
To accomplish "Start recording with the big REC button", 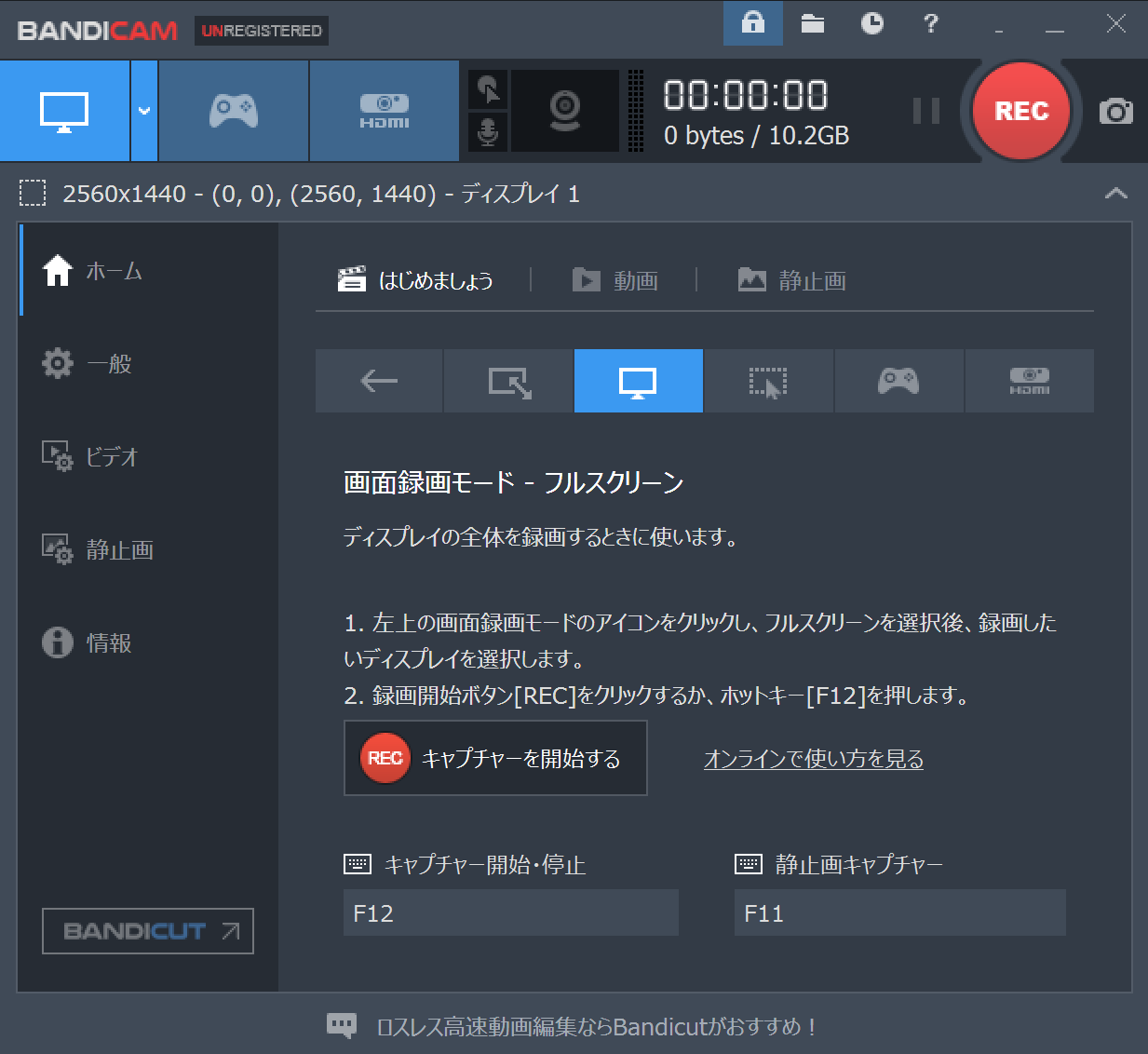I will click(1021, 112).
